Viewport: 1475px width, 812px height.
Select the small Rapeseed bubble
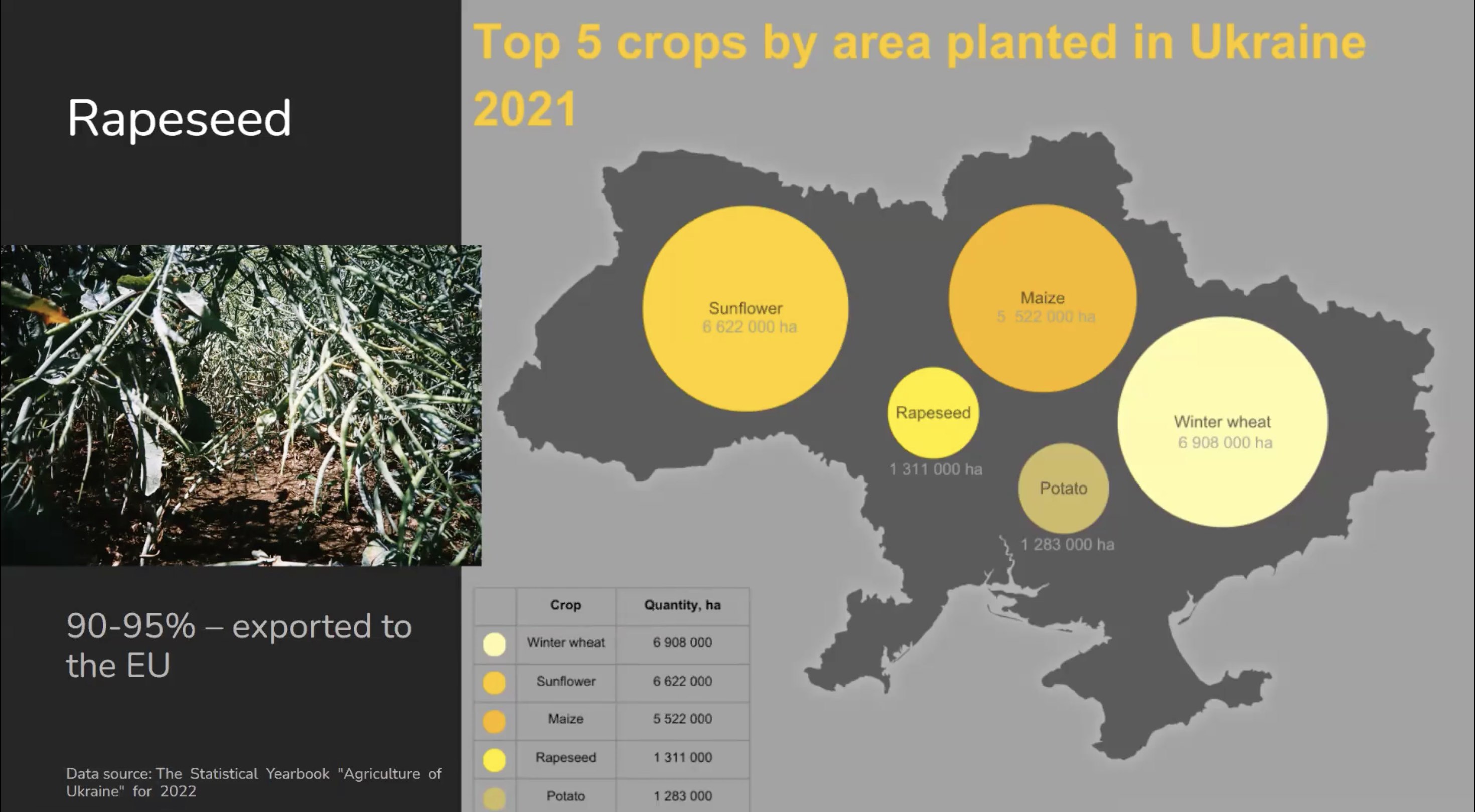(x=933, y=413)
